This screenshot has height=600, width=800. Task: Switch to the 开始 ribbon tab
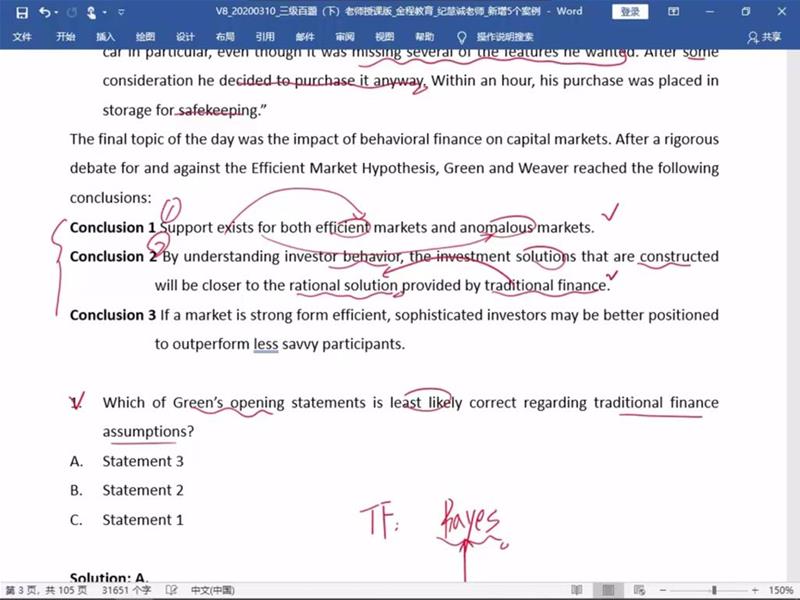[x=65, y=37]
